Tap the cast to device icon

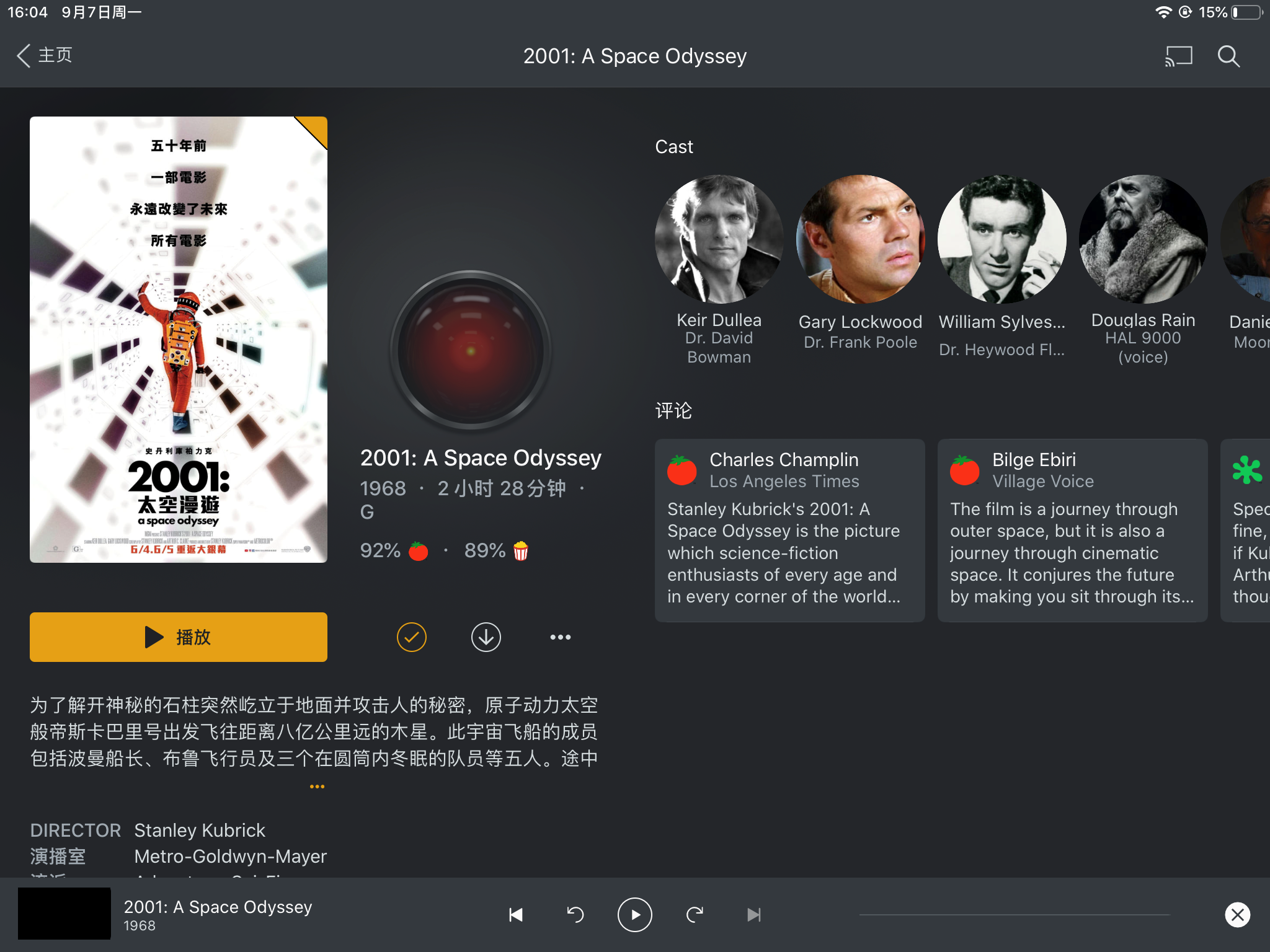[x=1178, y=56]
